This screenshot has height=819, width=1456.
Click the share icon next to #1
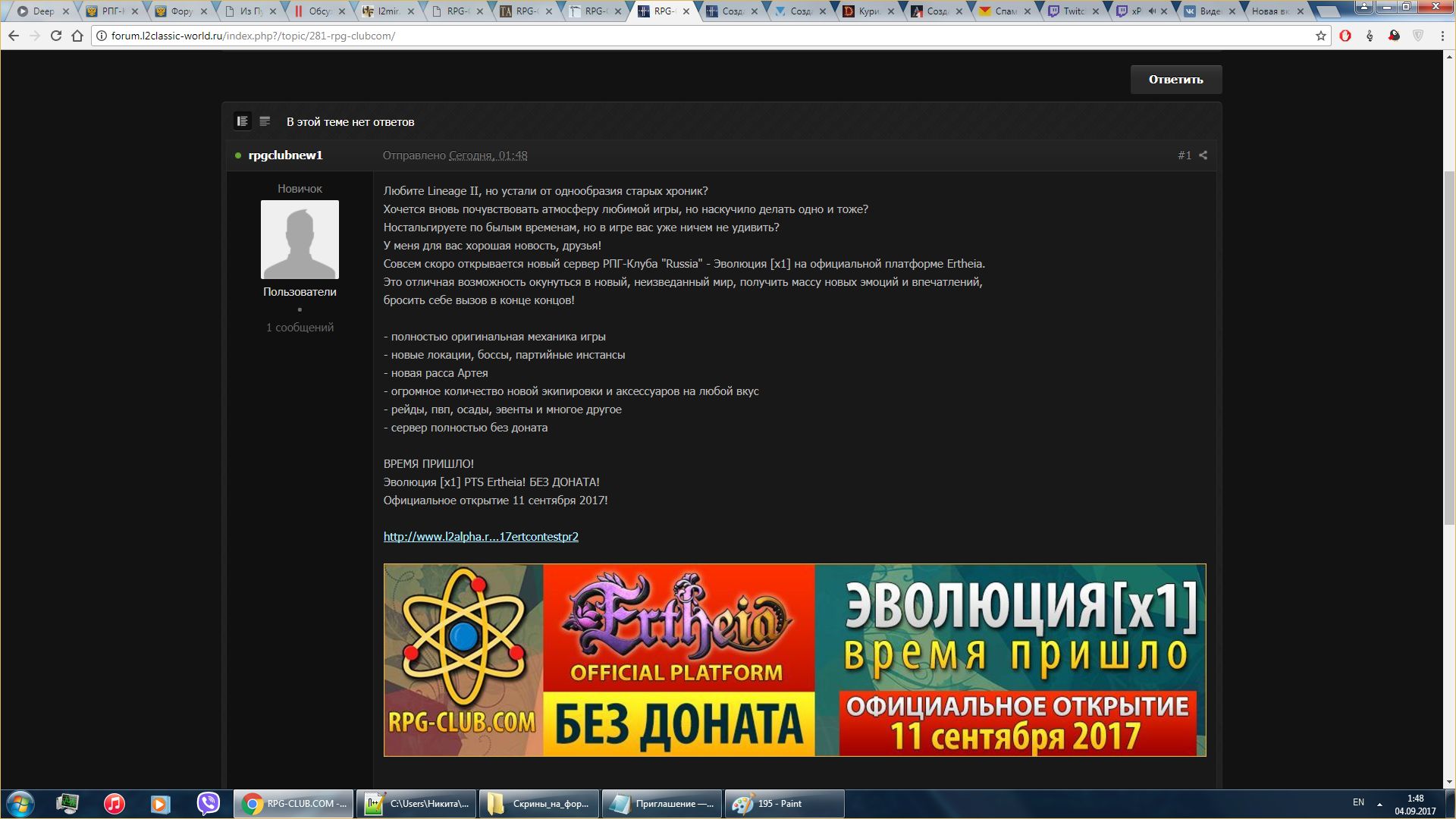1203,155
